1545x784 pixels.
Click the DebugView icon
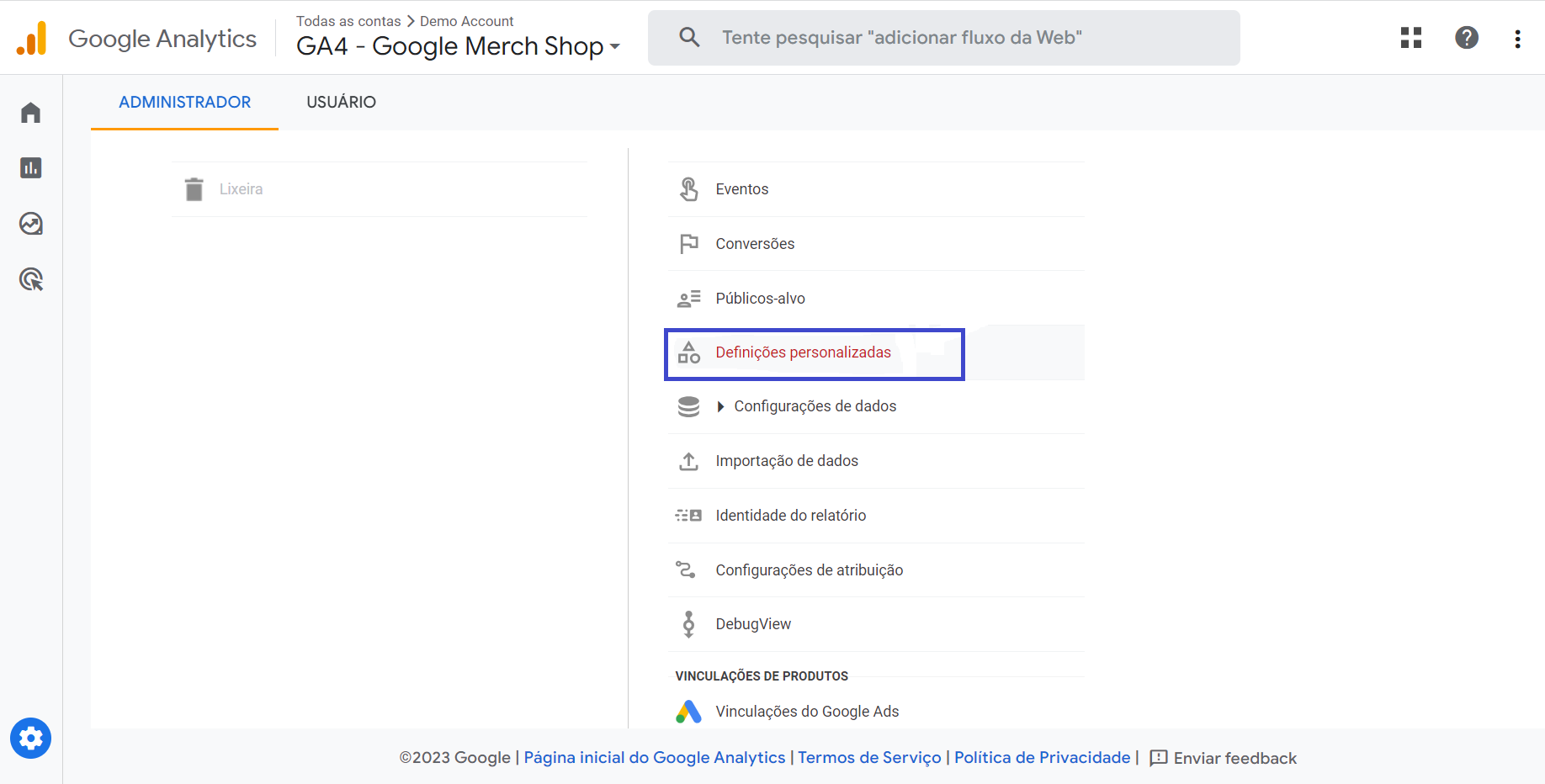click(689, 624)
